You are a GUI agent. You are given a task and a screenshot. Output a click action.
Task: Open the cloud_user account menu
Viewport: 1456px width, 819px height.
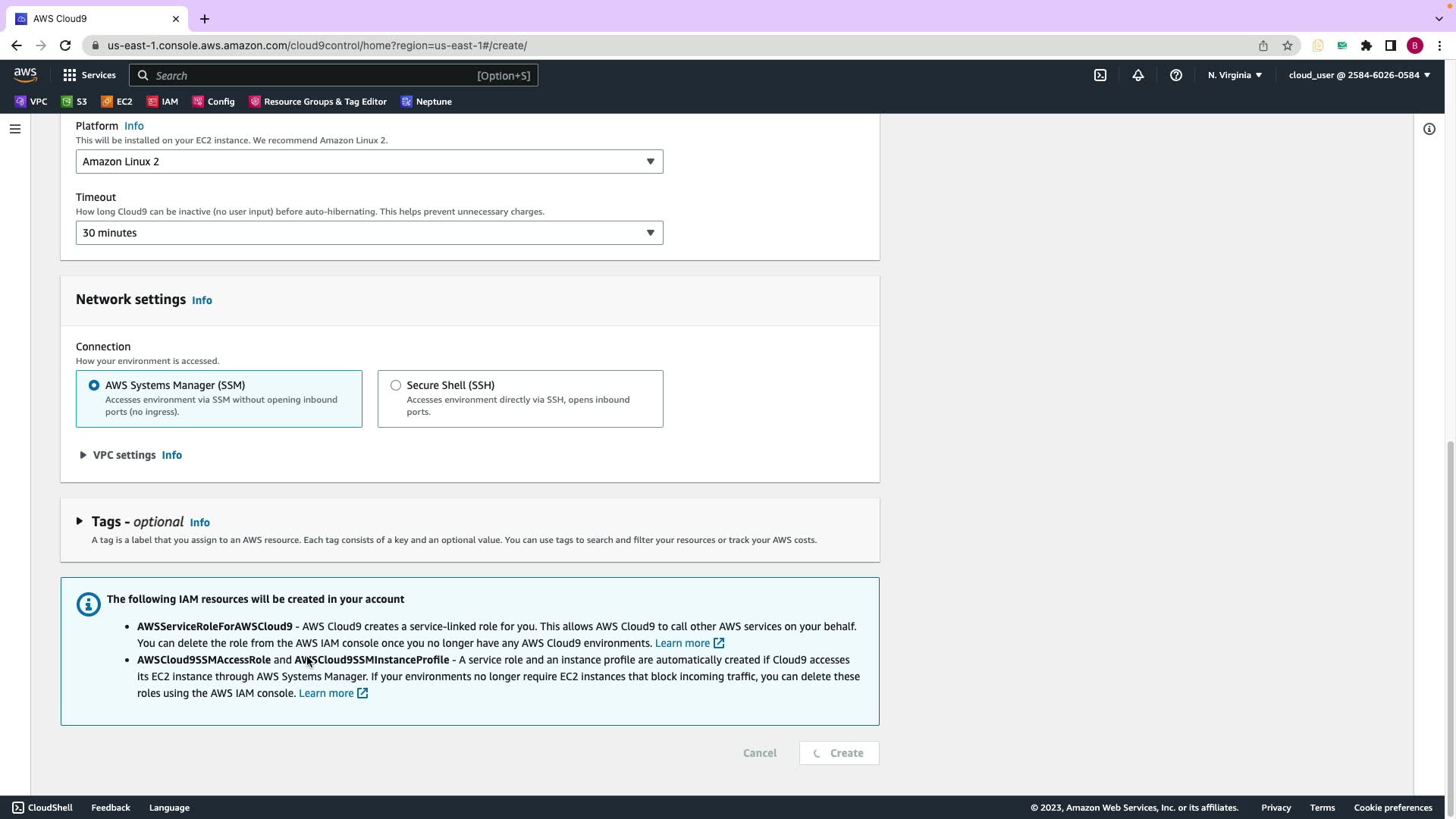tap(1358, 75)
